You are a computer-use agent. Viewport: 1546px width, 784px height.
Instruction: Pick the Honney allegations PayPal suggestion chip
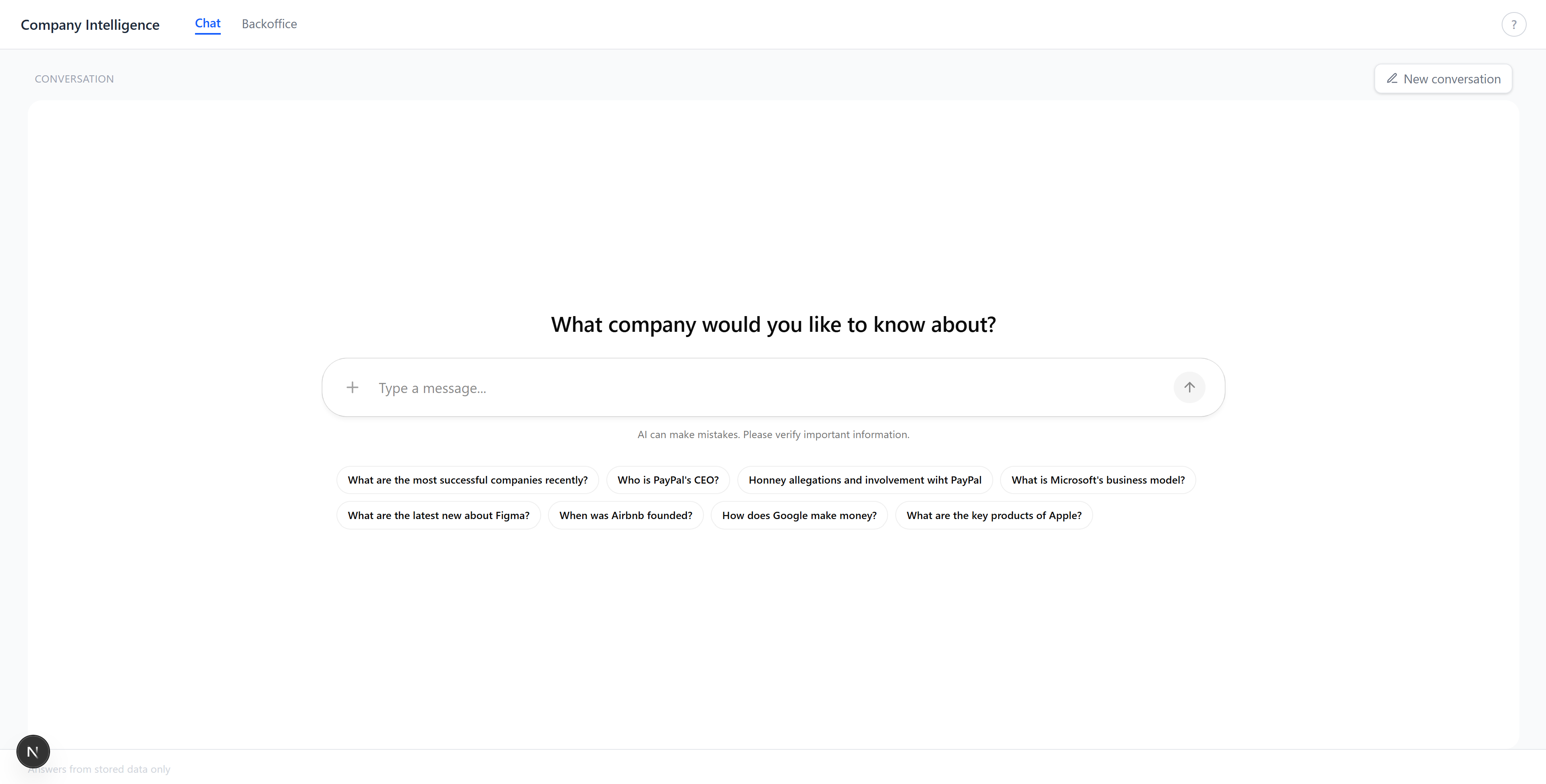(865, 480)
